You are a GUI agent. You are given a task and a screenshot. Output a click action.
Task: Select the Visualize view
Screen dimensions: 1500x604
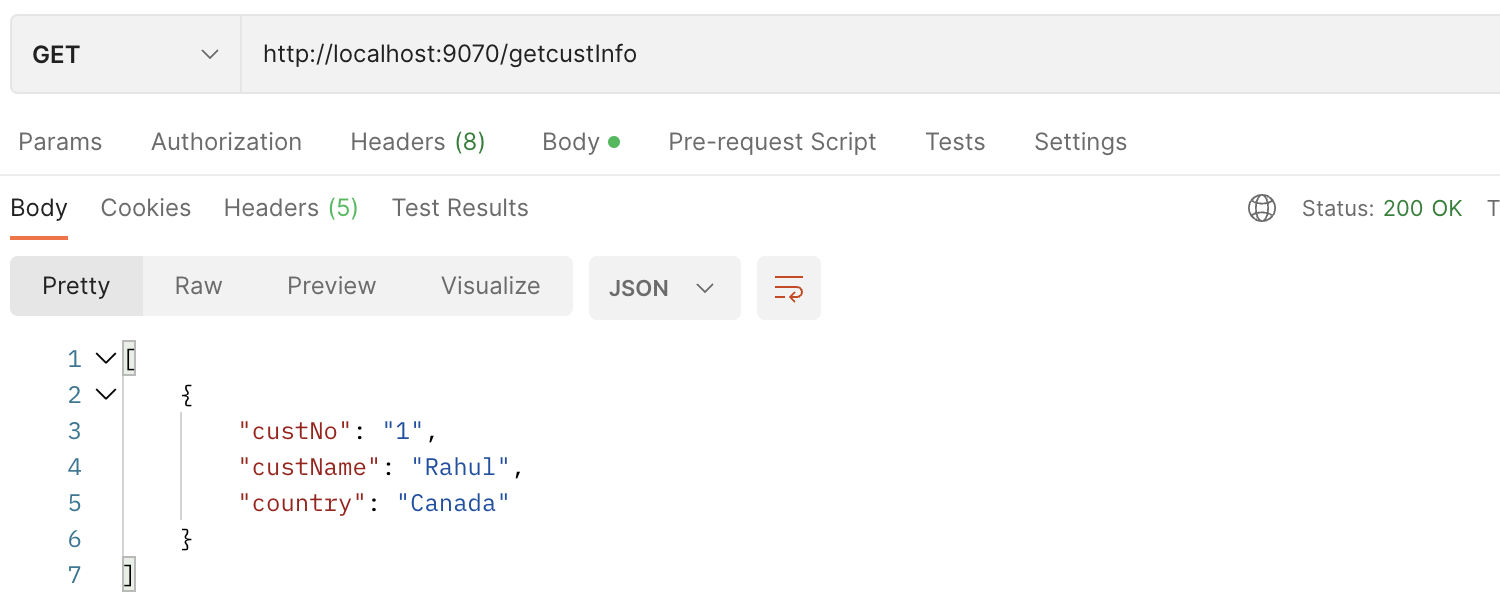[490, 286]
